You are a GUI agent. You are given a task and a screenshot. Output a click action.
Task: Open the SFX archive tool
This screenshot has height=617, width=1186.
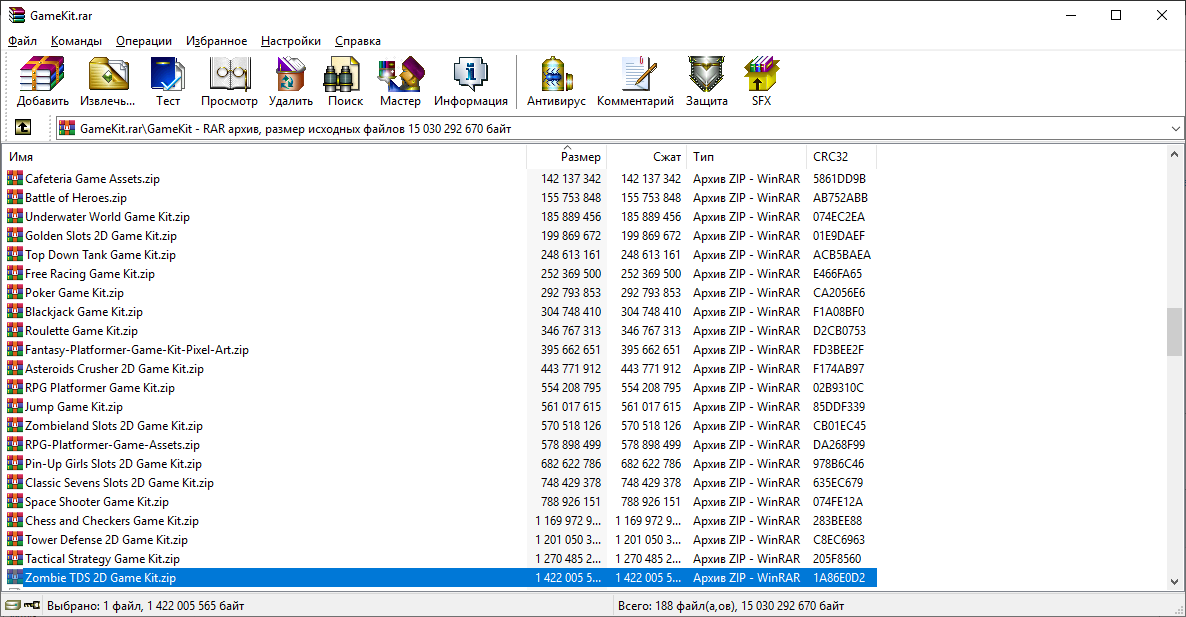point(761,81)
